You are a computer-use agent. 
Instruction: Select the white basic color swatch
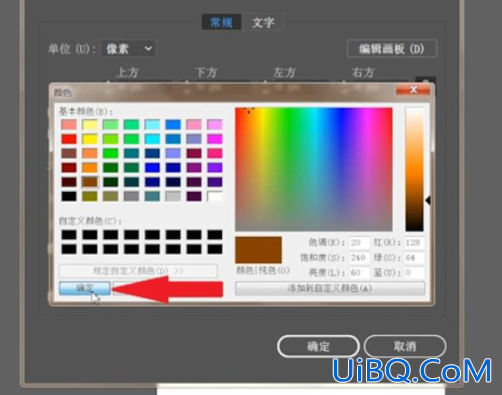pyautogui.click(x=215, y=196)
